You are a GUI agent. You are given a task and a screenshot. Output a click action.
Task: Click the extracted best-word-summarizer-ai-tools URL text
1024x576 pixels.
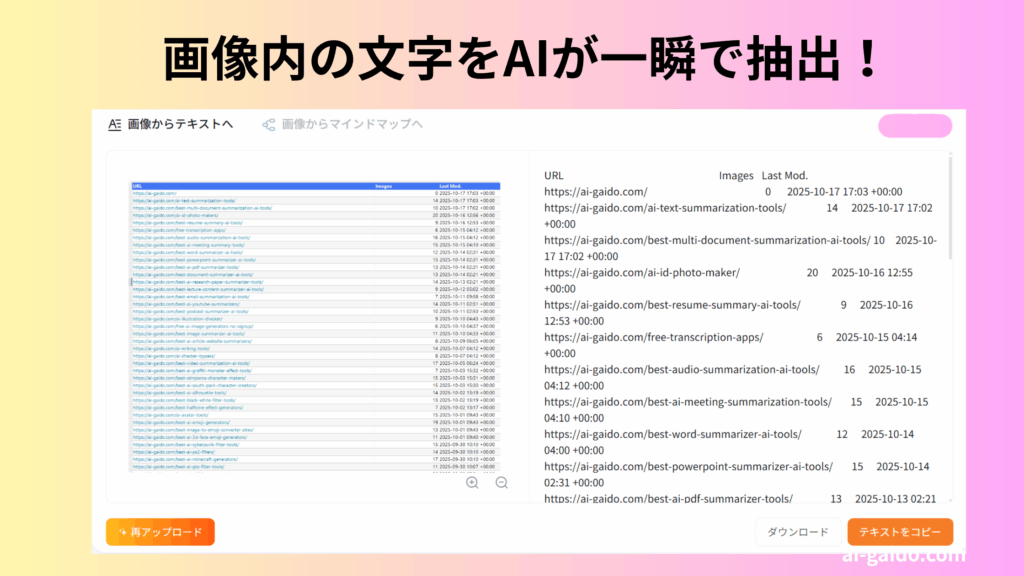(673, 434)
